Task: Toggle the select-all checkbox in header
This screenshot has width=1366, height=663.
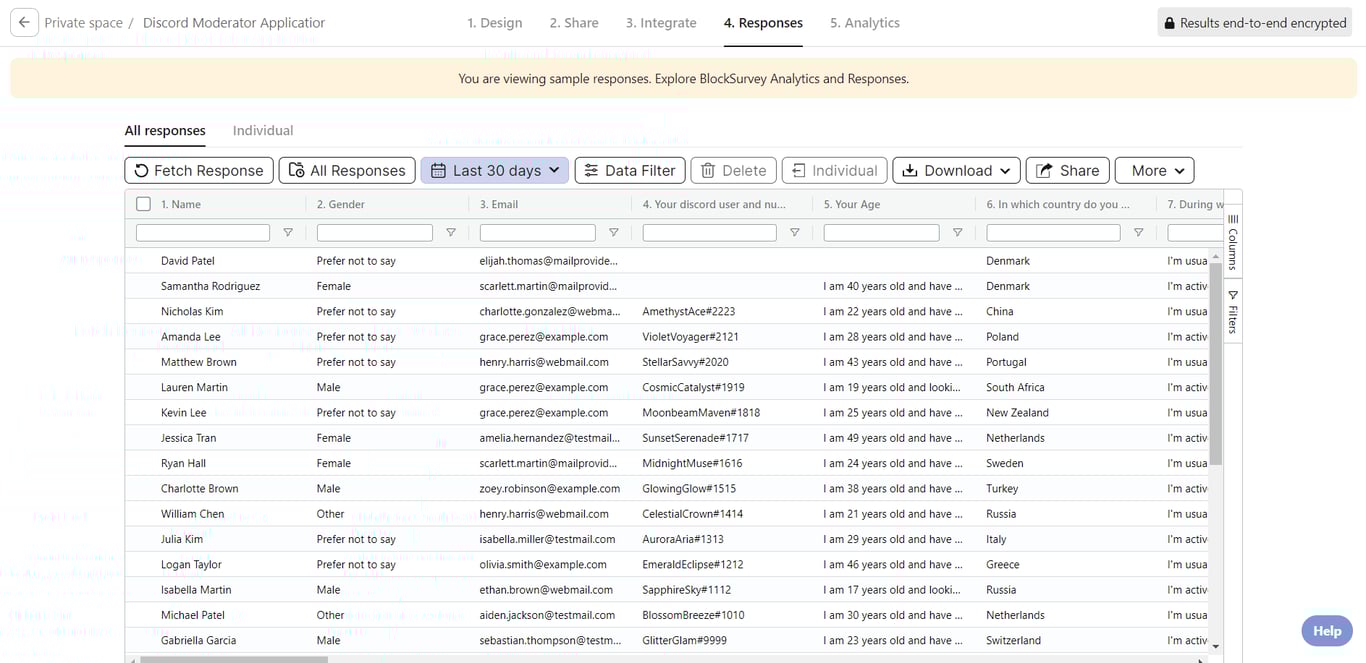Action: pos(143,204)
